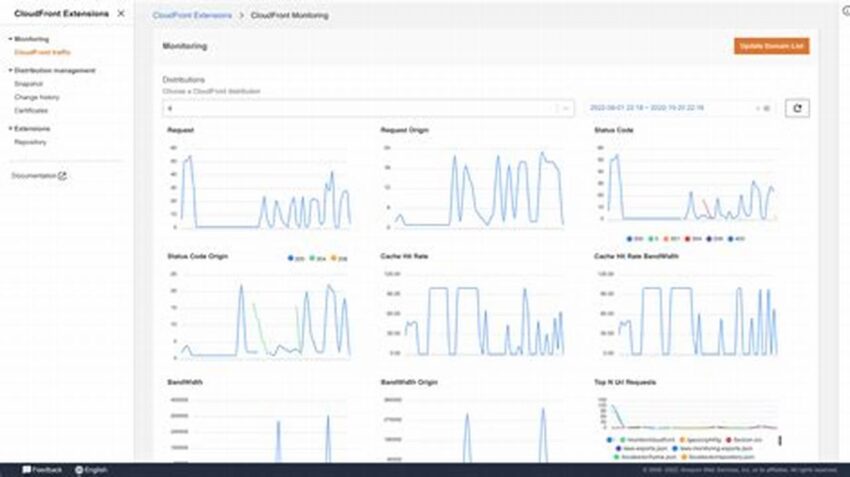This screenshot has height=477, width=850.
Task: Collapse the Distribution management section
Action: 10,70
